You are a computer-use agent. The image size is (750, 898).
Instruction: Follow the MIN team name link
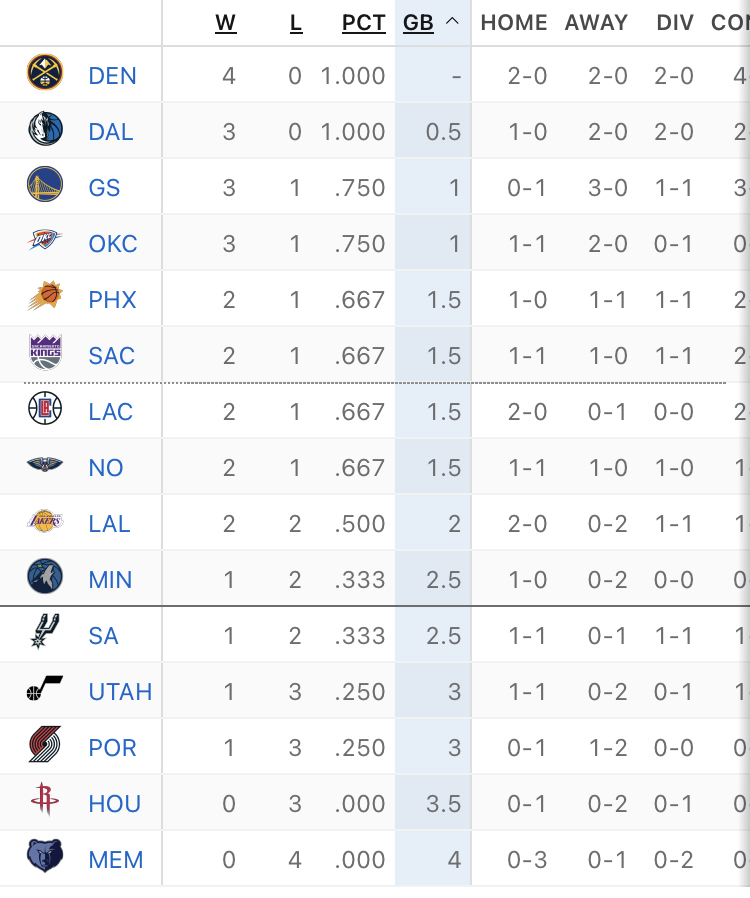pyautogui.click(x=110, y=580)
